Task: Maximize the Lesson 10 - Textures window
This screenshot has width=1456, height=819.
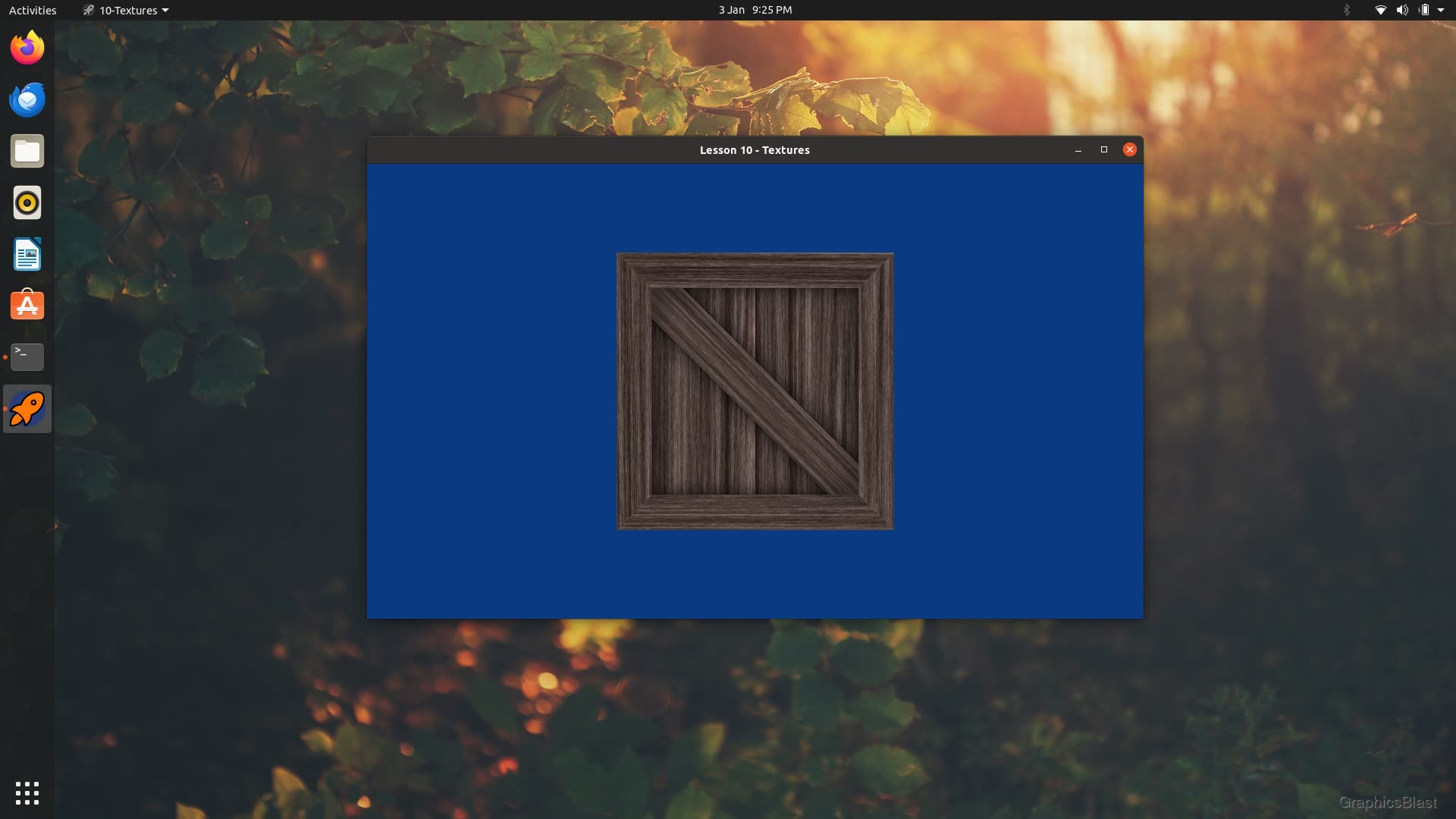Action: [x=1104, y=149]
